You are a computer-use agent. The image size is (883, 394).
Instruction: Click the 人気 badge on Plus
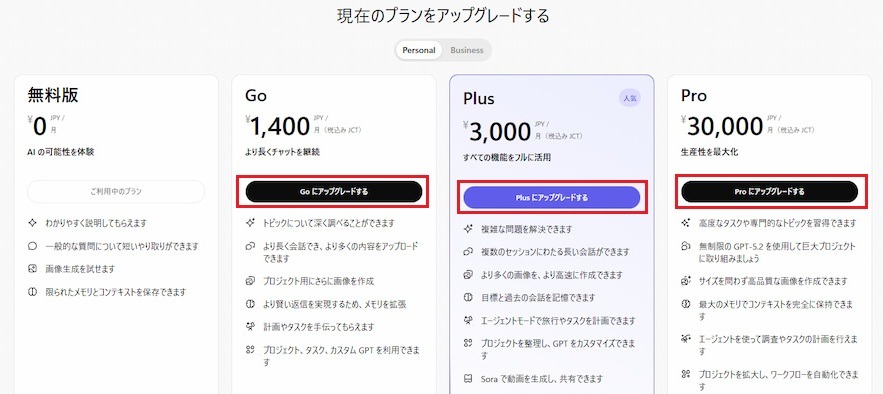pos(630,98)
